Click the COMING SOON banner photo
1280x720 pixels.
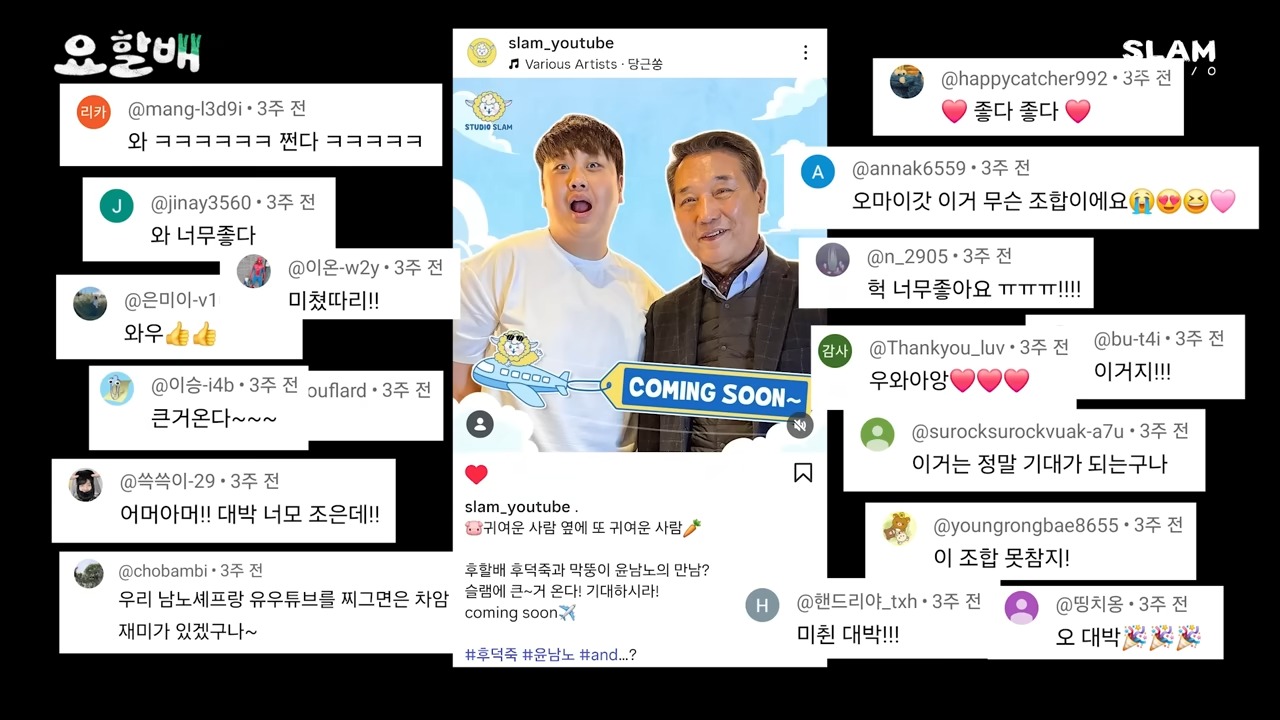pos(640,265)
